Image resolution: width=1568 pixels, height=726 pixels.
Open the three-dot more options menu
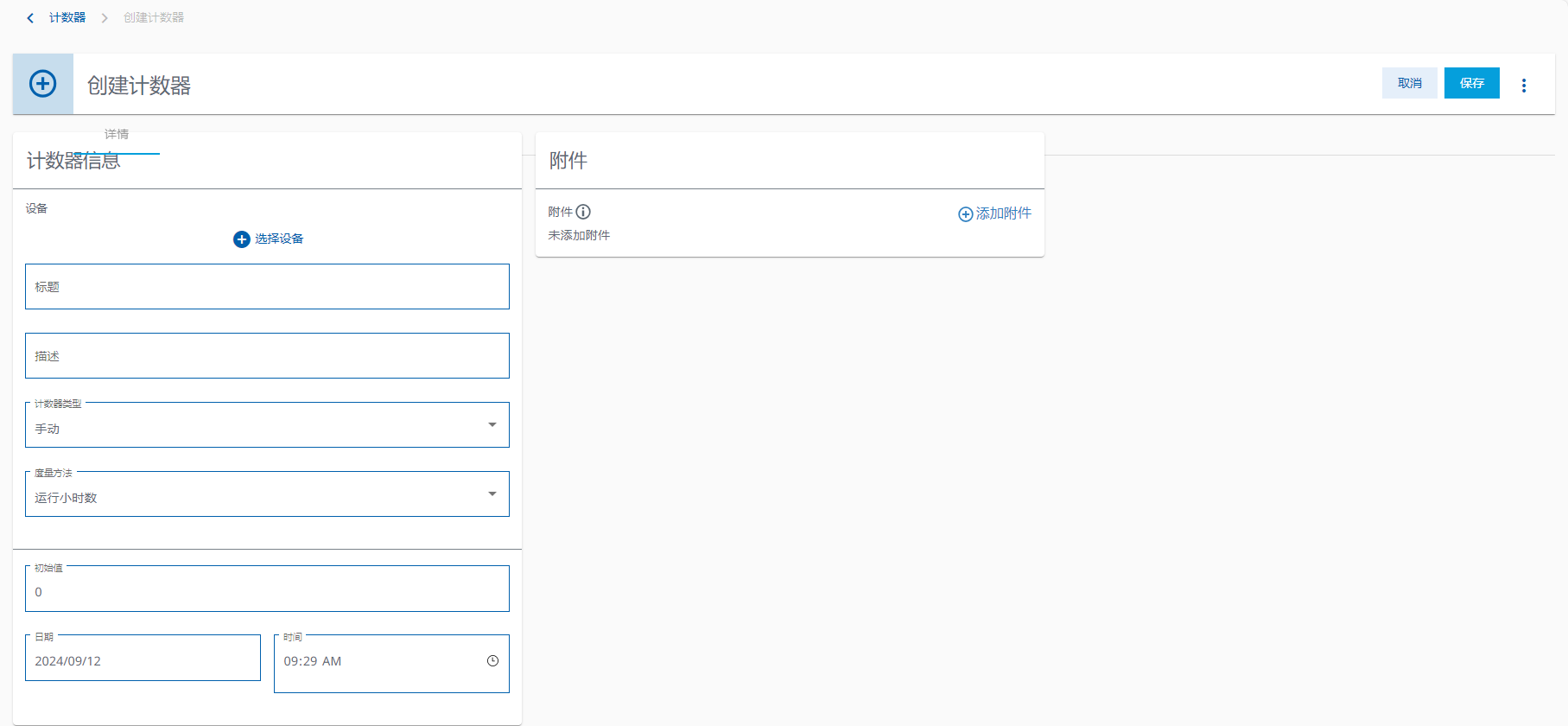point(1523,85)
